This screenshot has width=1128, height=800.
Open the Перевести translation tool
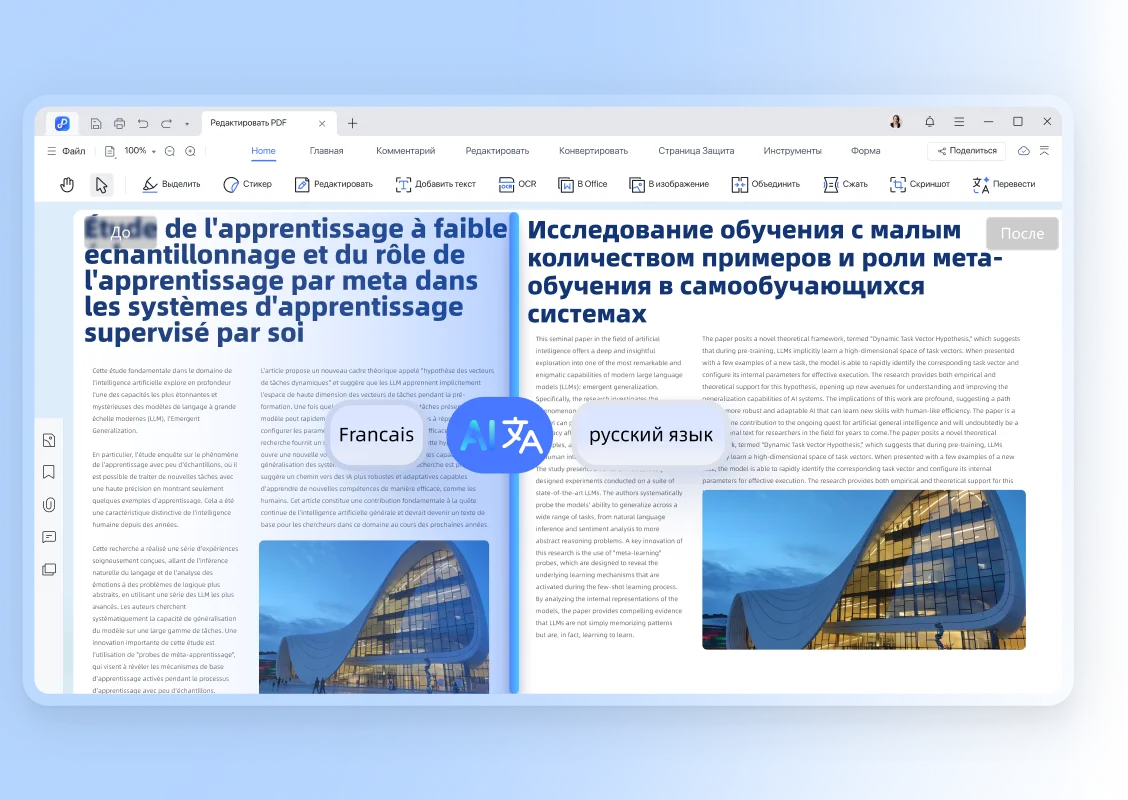pyautogui.click(x=1003, y=184)
